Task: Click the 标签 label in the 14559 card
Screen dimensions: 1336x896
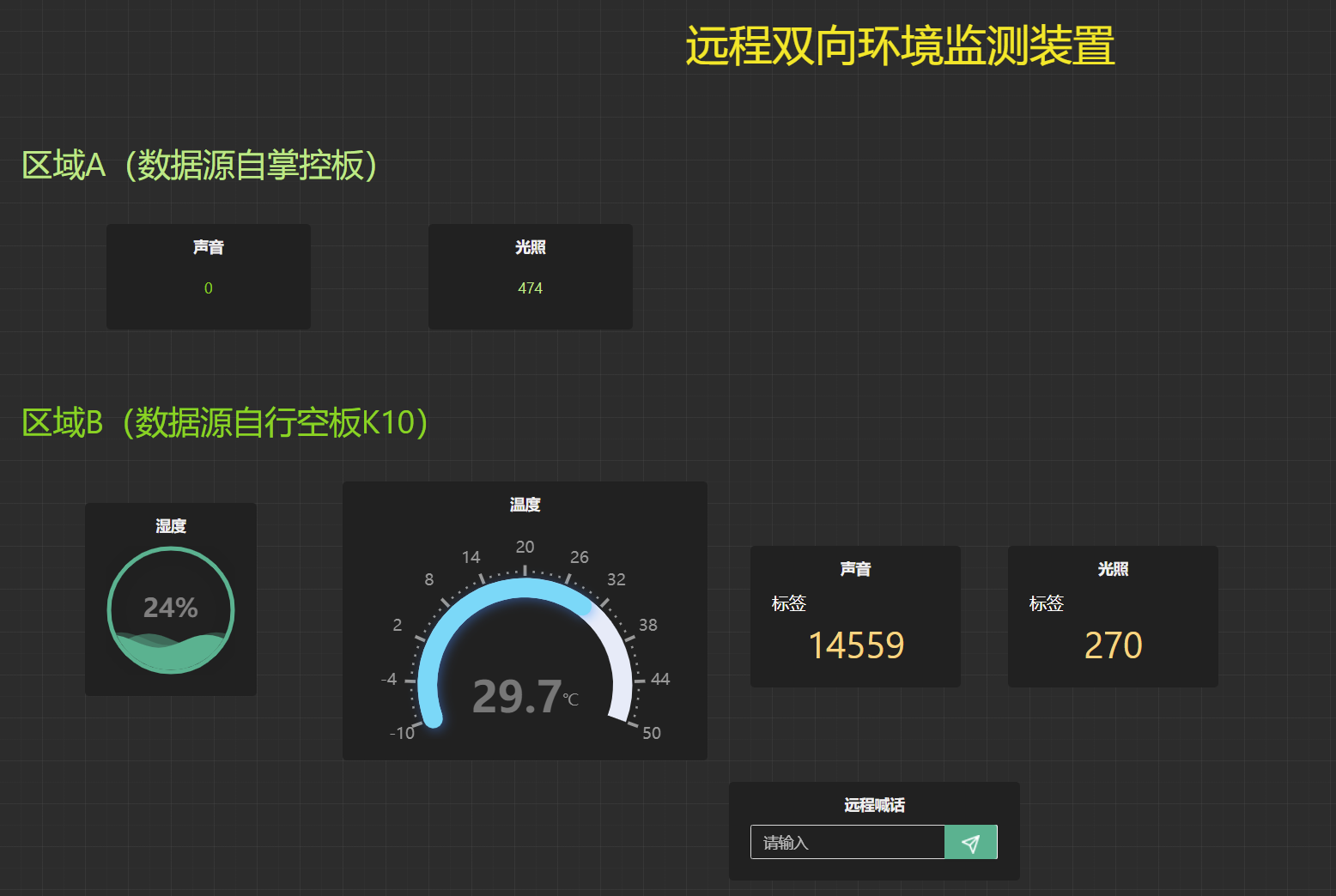Action: click(x=789, y=603)
